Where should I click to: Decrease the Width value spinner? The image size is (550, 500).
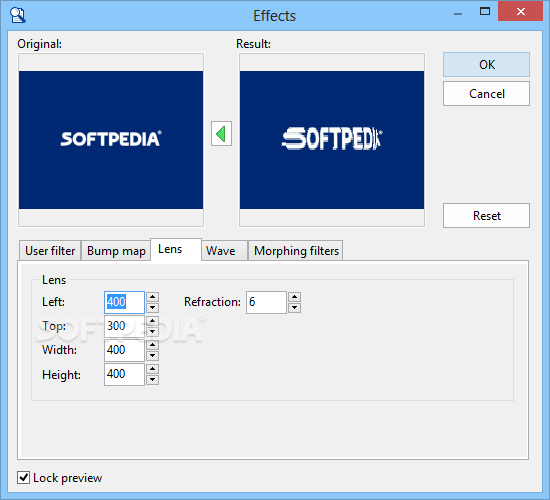pos(152,356)
